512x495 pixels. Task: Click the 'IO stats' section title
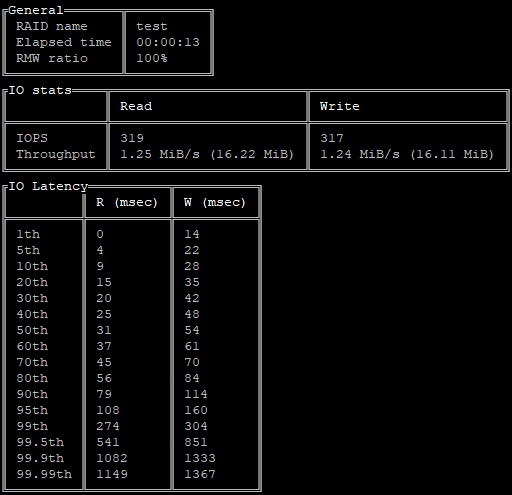[40, 90]
